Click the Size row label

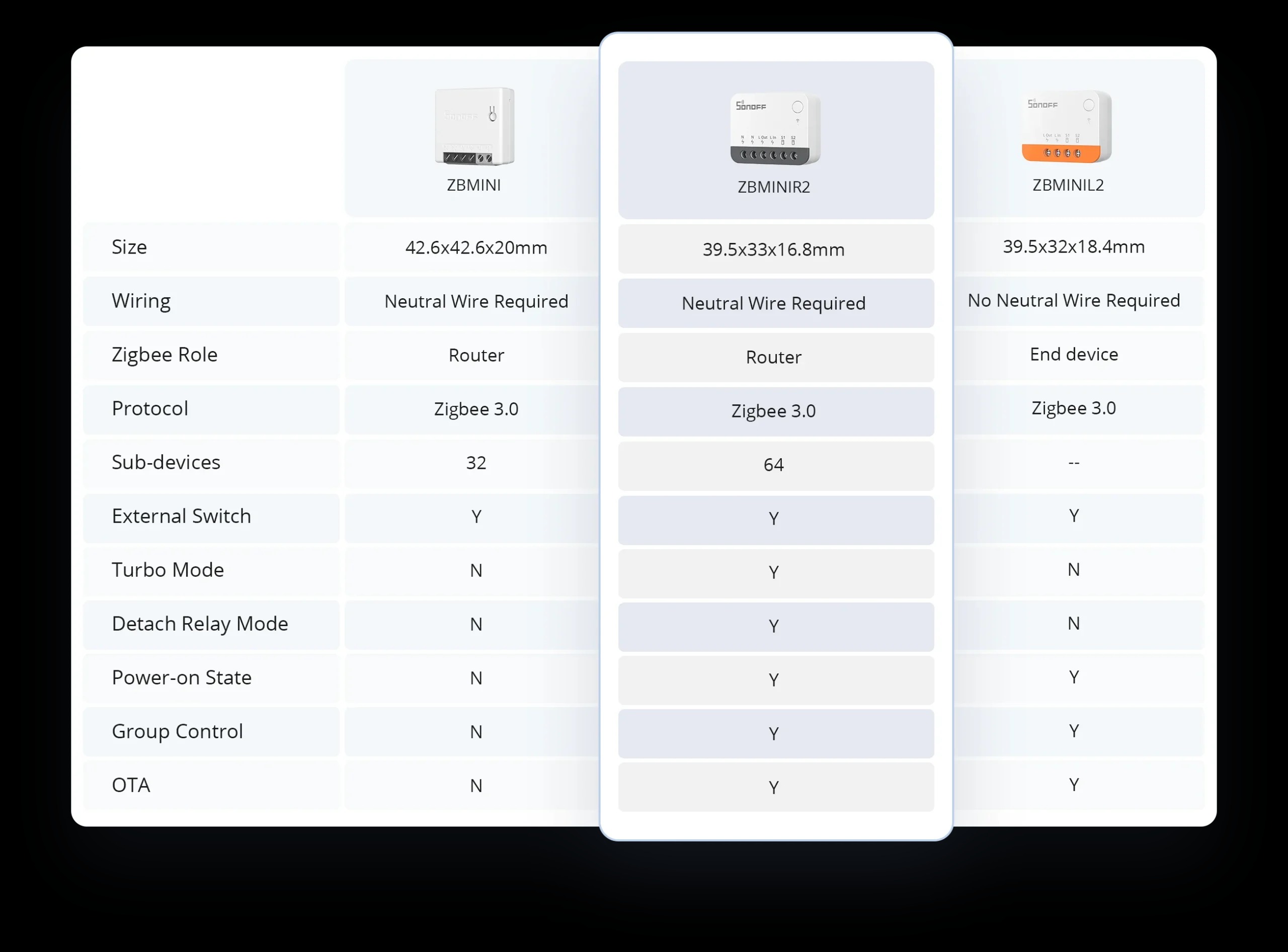tap(129, 246)
